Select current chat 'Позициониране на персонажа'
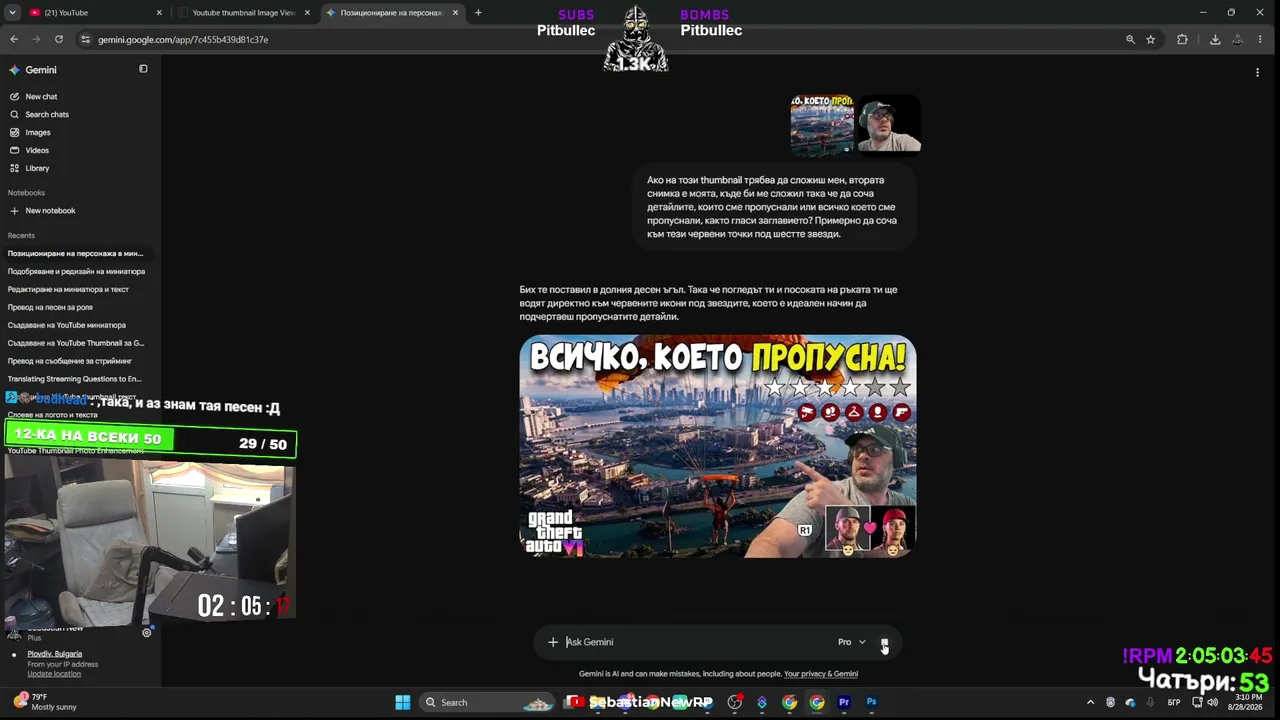1280x720 pixels. pyautogui.click(x=76, y=254)
